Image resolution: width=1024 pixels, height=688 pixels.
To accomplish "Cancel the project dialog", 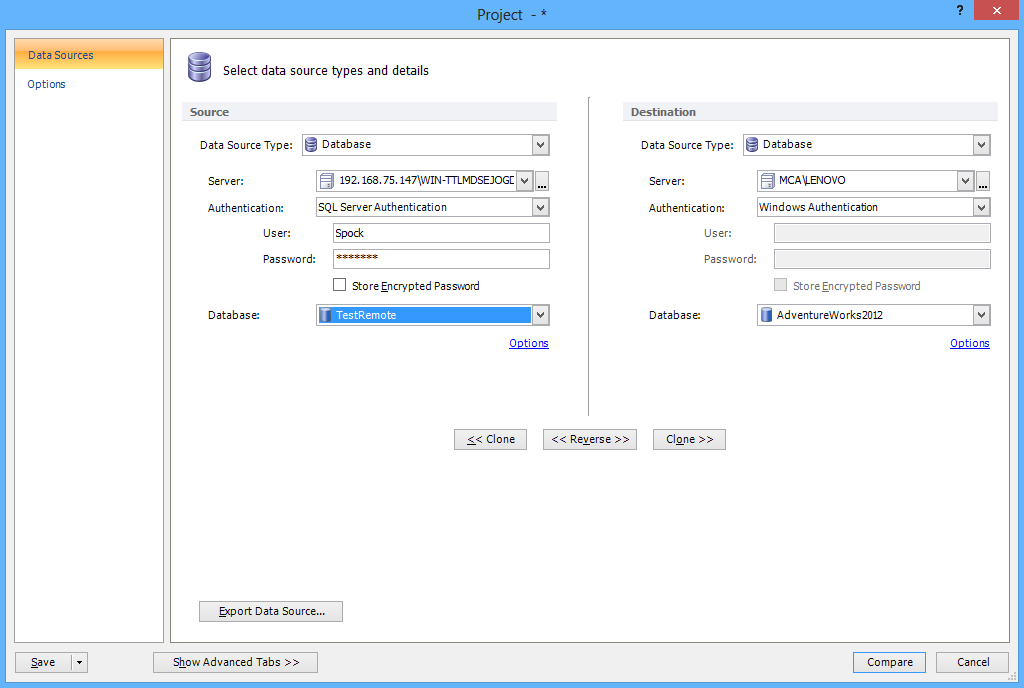I will tap(973, 663).
